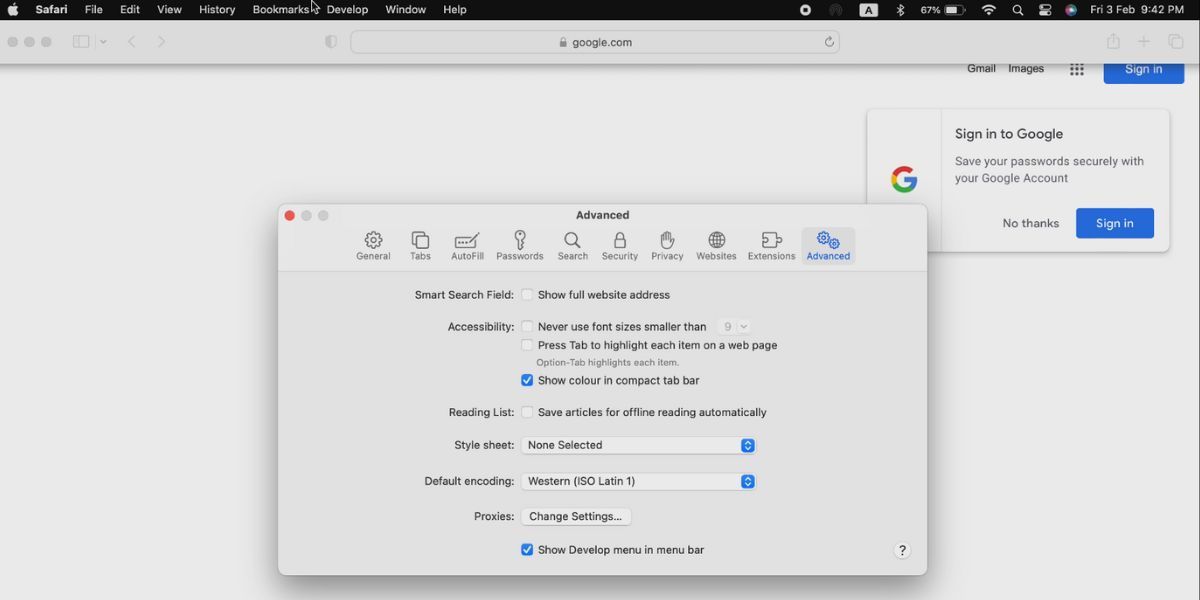The height and width of the screenshot is (600, 1200).
Task: Reload the page with the refresh icon
Action: pos(829,42)
